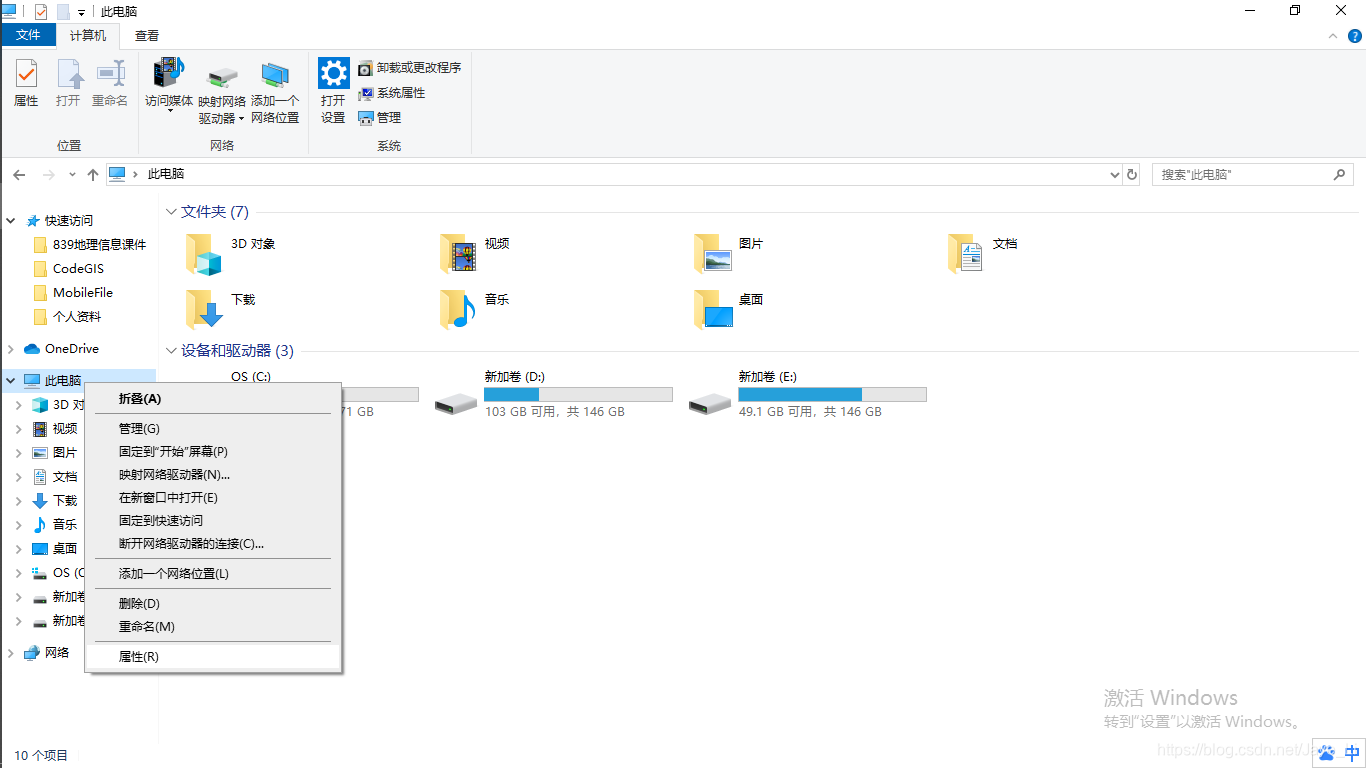1366x768 pixels.
Task: Select CodeGIS folder in quick access
Action: tap(68, 269)
